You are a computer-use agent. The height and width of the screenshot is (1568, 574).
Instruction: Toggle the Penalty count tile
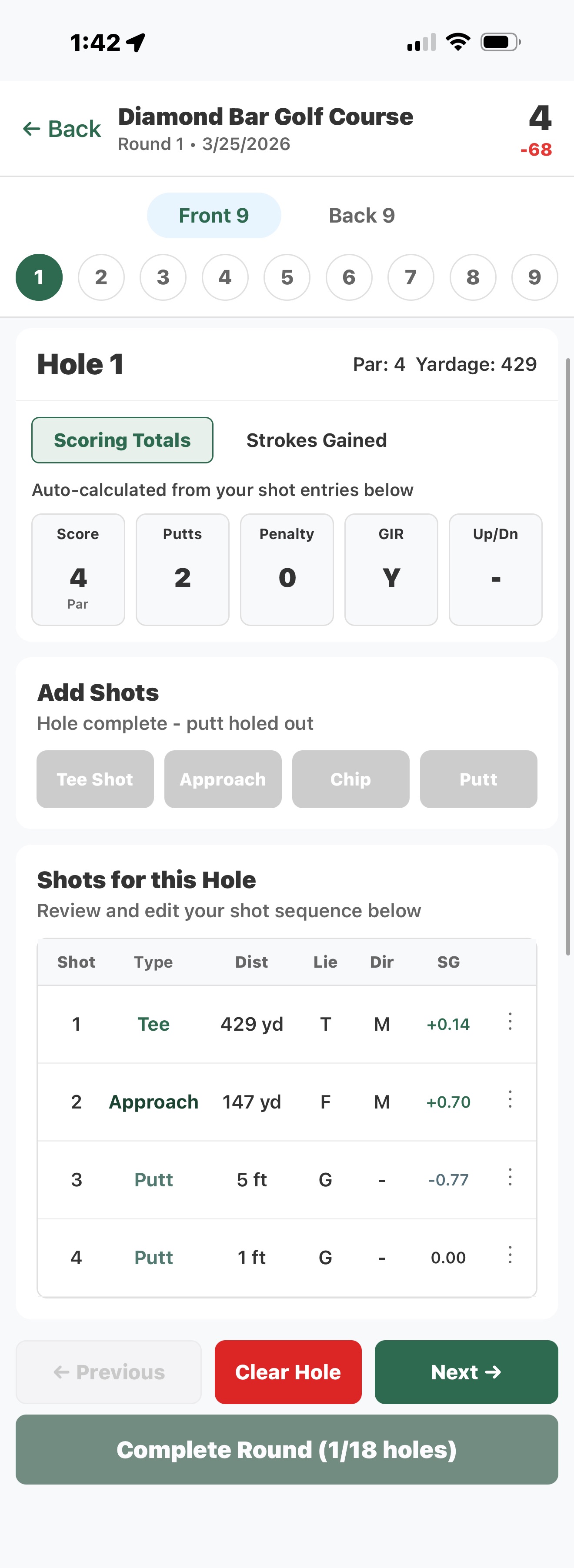287,569
